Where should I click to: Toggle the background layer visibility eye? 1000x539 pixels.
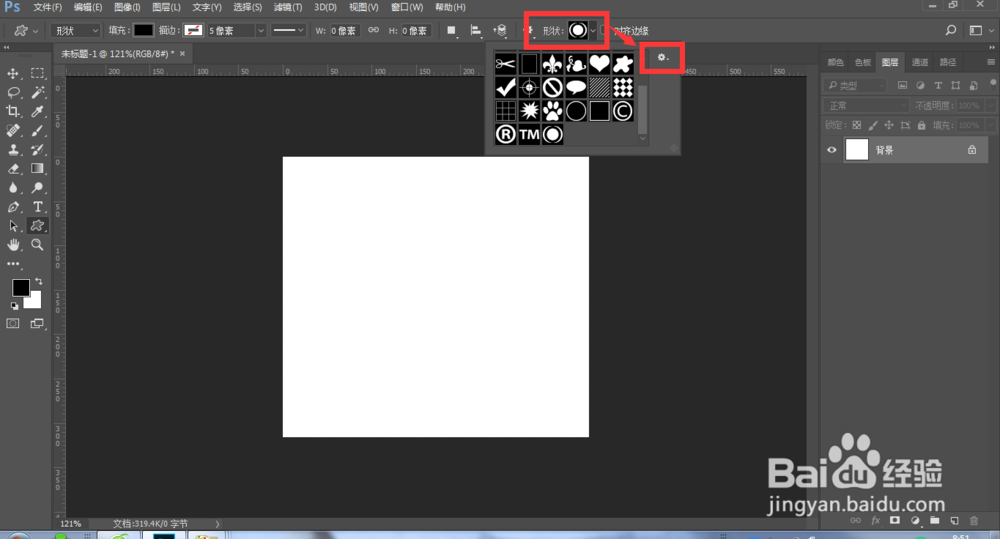(832, 150)
